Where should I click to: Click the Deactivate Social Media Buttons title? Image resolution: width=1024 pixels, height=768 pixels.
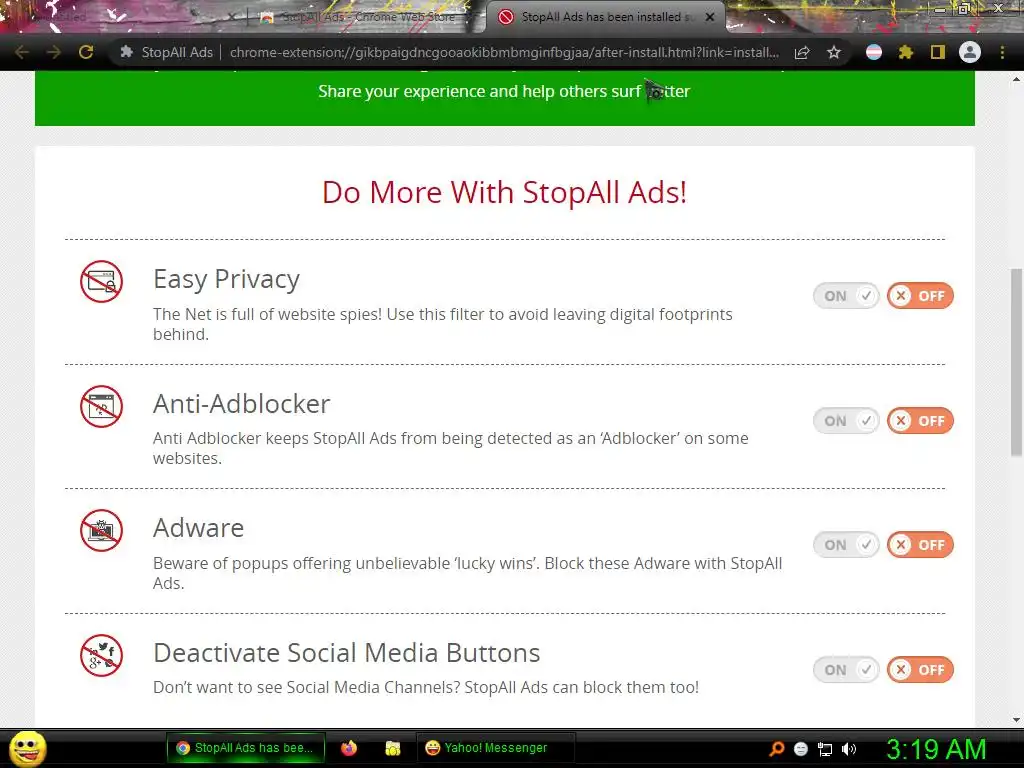pos(347,653)
